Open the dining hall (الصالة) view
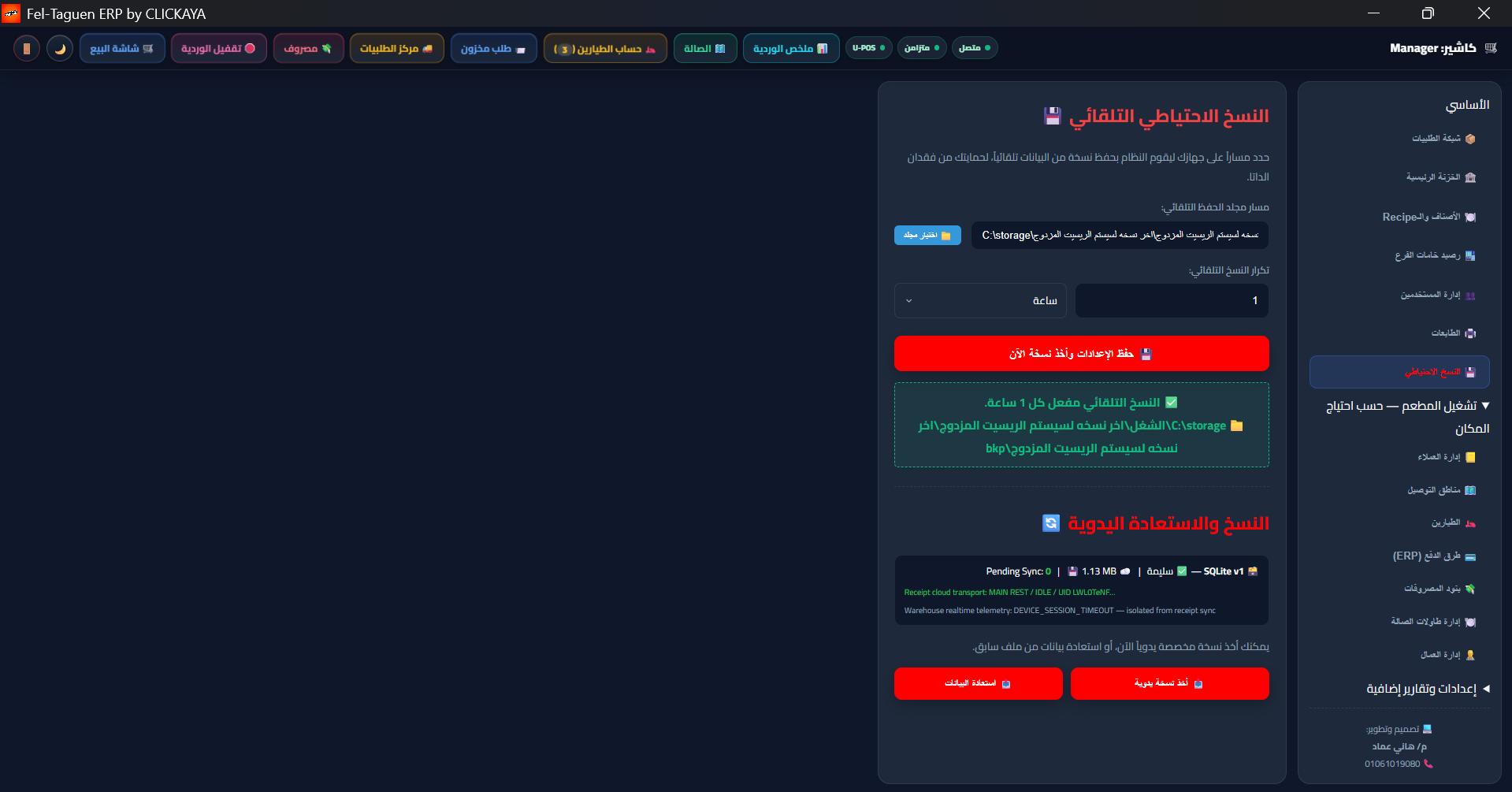The width and height of the screenshot is (1512, 792). (x=705, y=48)
